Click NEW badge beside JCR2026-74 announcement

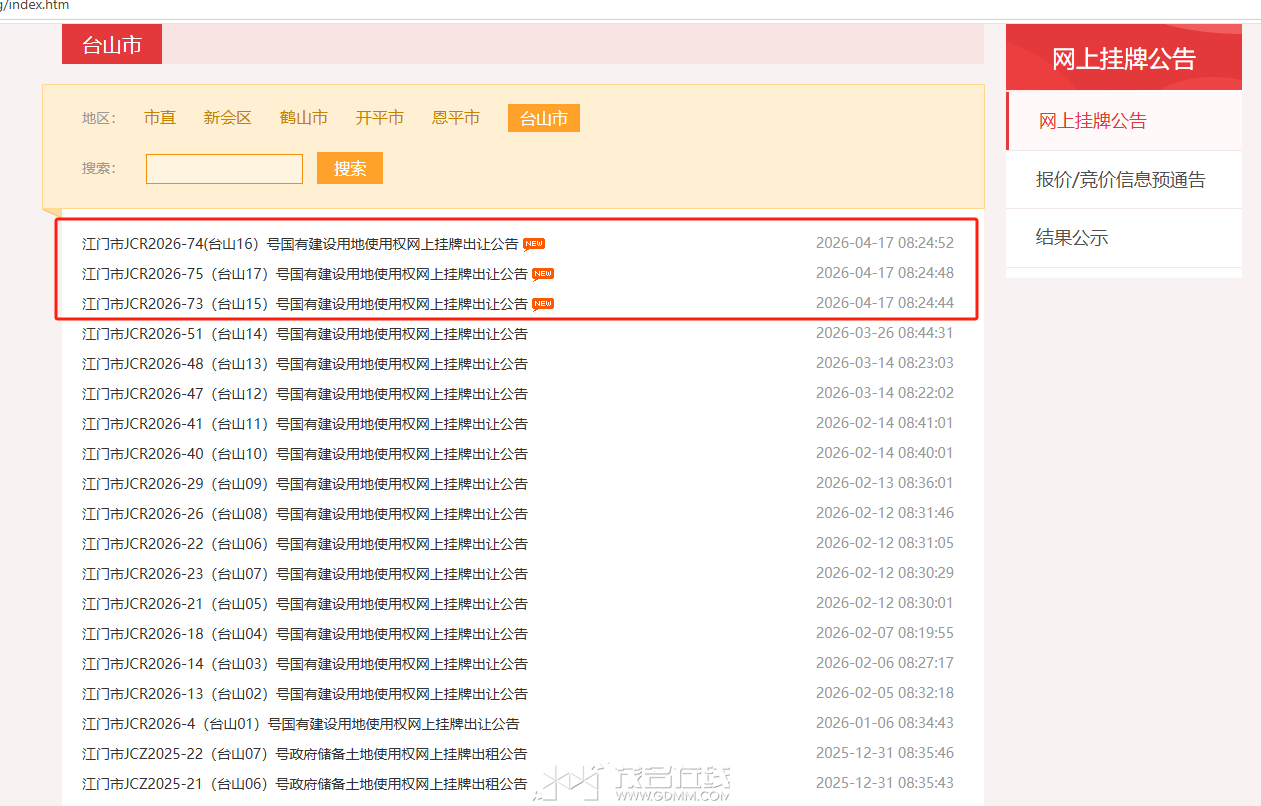click(x=534, y=244)
